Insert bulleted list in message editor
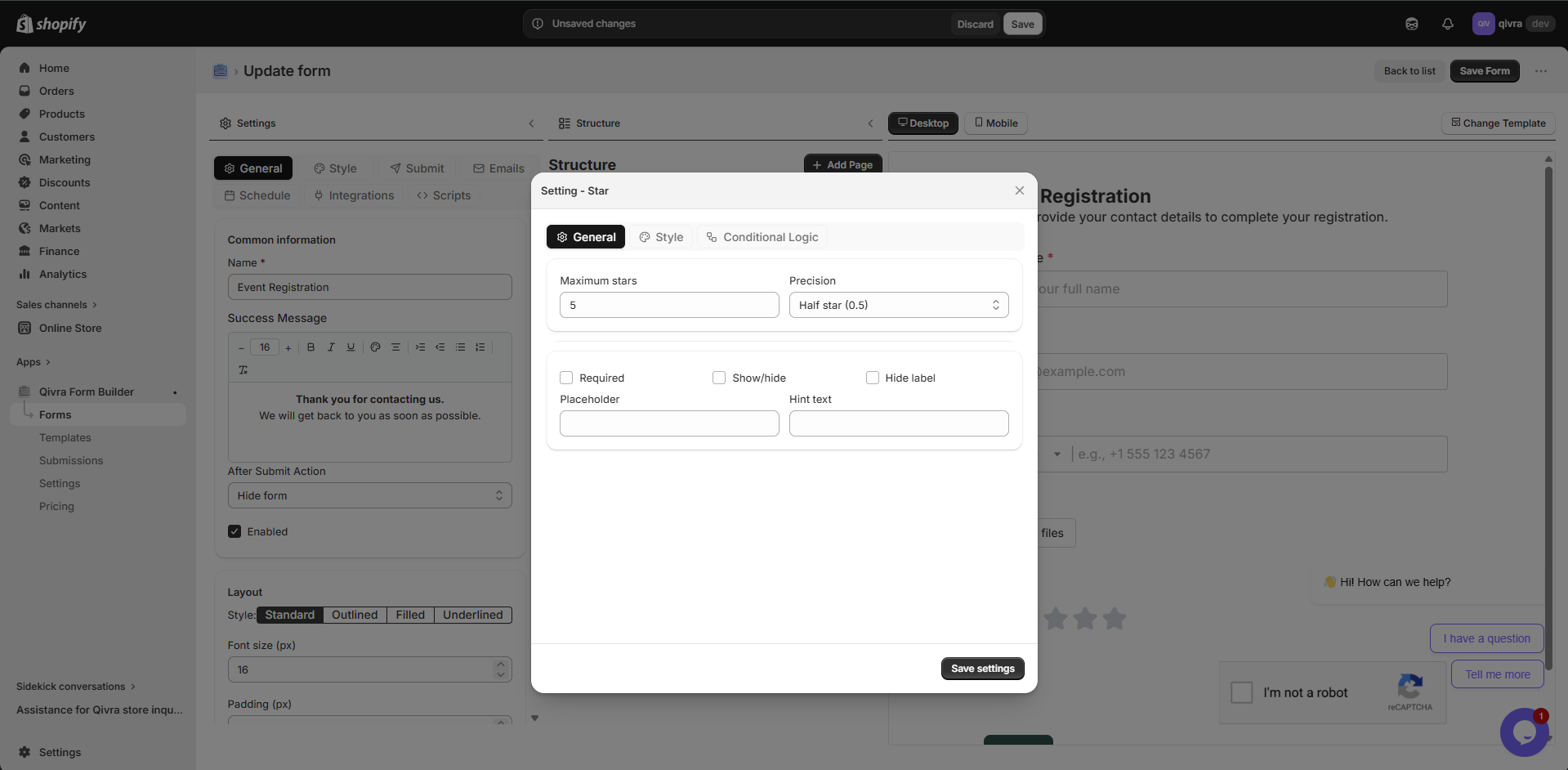Screen dimensions: 1568x770 [460, 347]
